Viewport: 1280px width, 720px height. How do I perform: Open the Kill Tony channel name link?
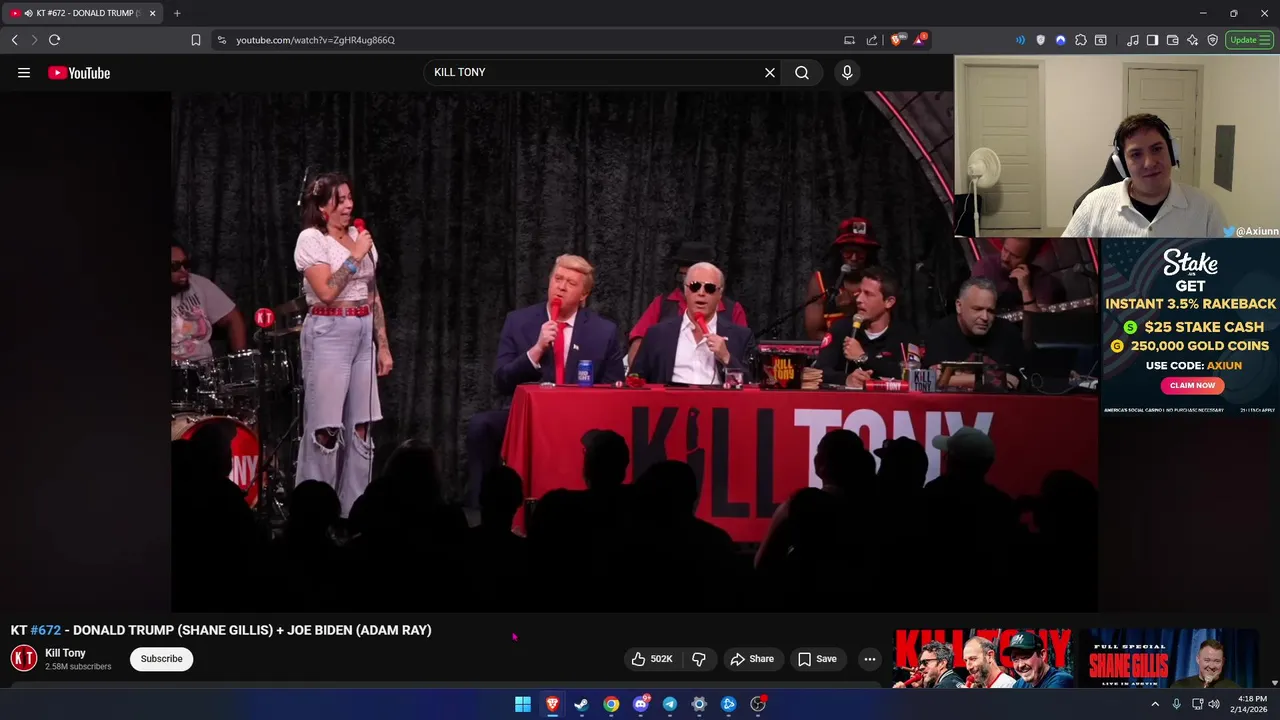[65, 653]
